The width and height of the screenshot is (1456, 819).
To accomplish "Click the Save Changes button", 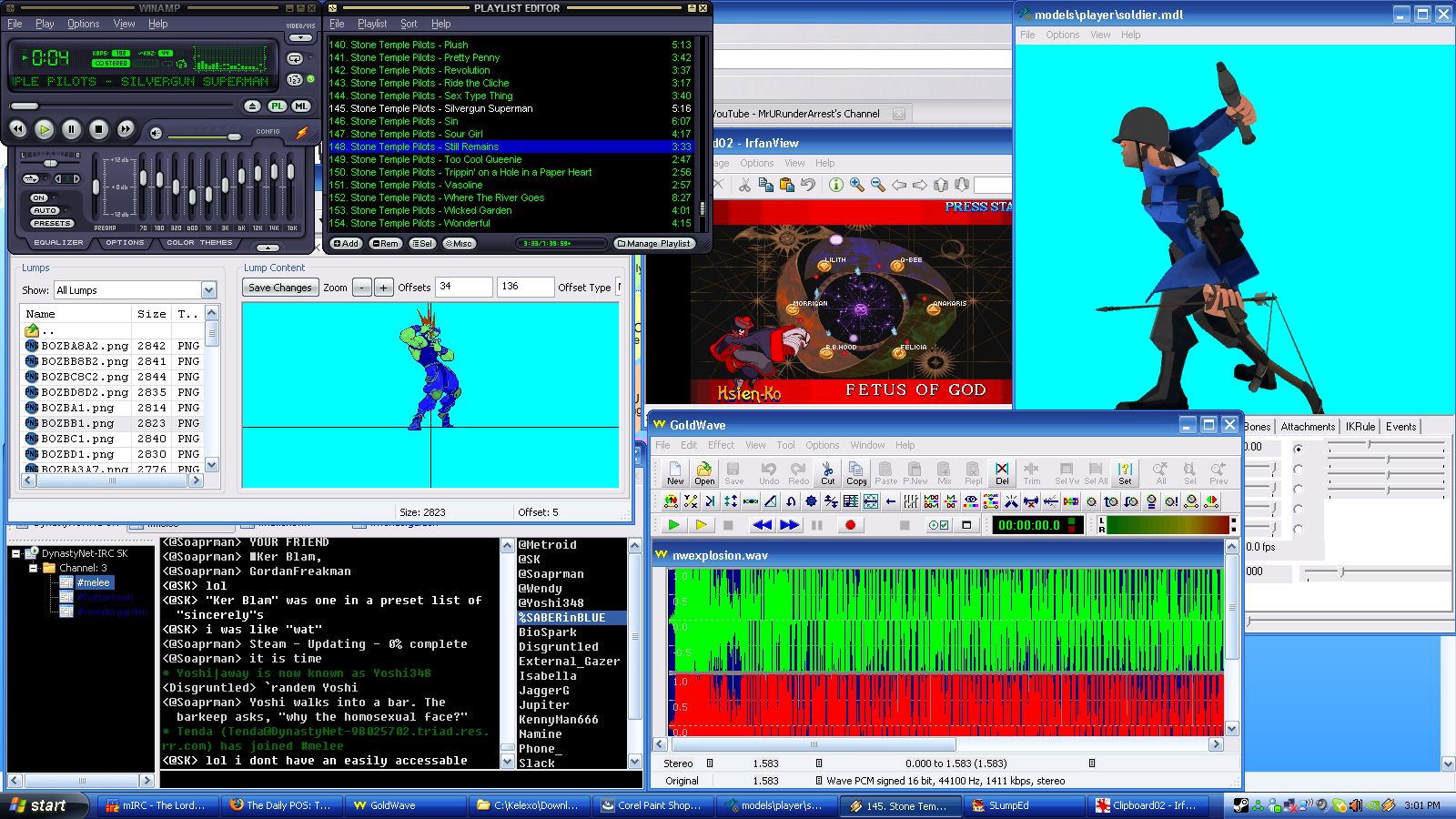I will (280, 288).
